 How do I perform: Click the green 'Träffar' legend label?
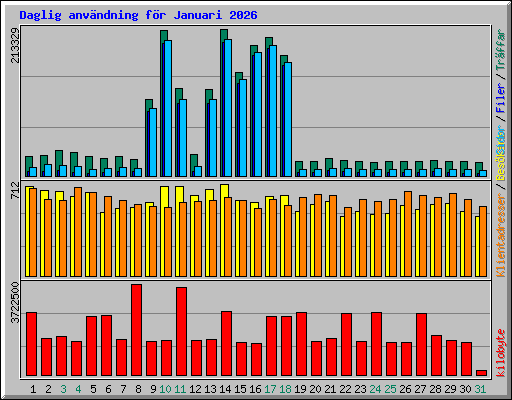coord(501,50)
